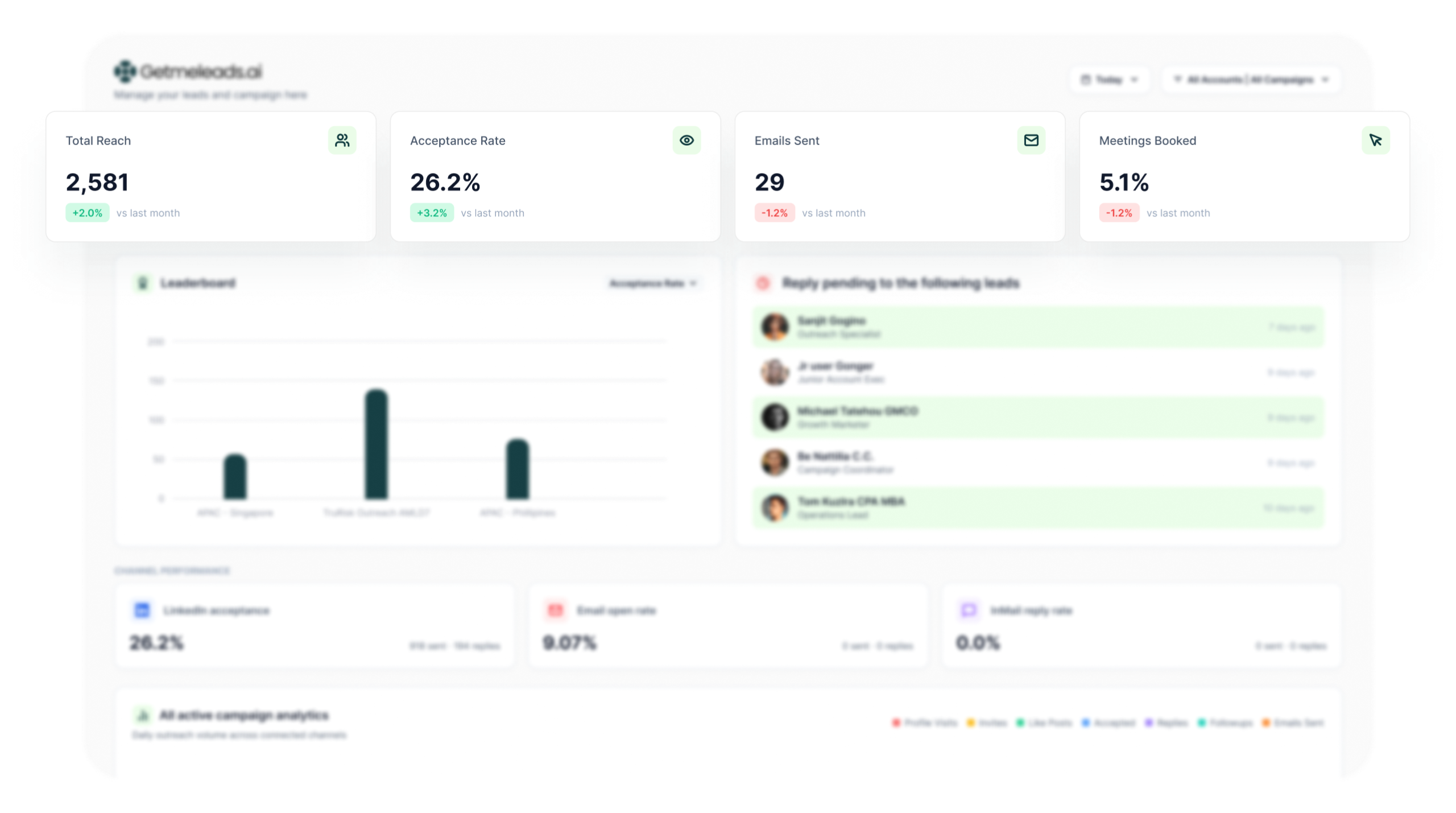Click the 9.07% Email open rate value
The width and height of the screenshot is (1456, 813).
click(x=569, y=642)
